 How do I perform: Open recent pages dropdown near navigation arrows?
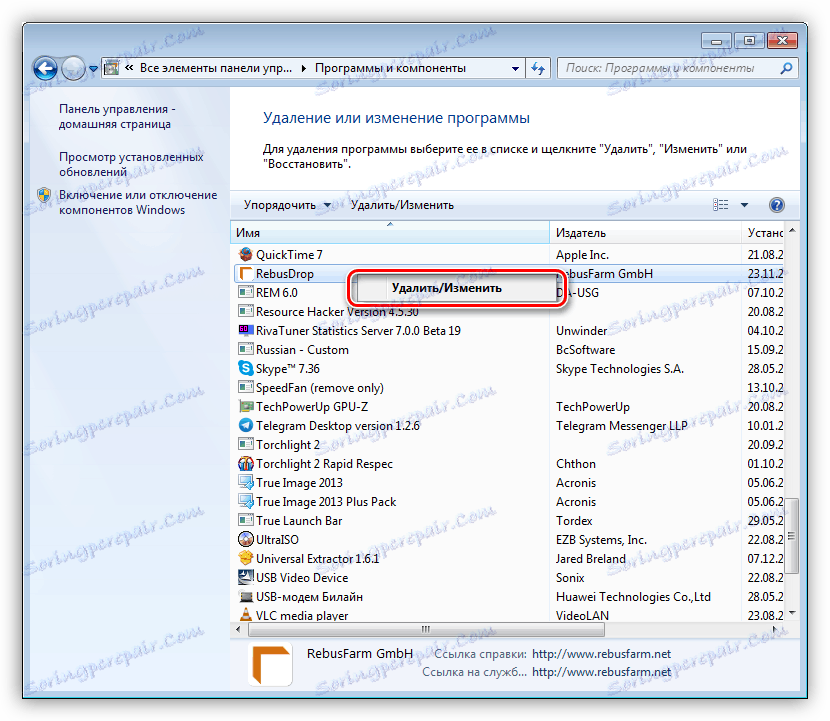pyautogui.click(x=93, y=69)
